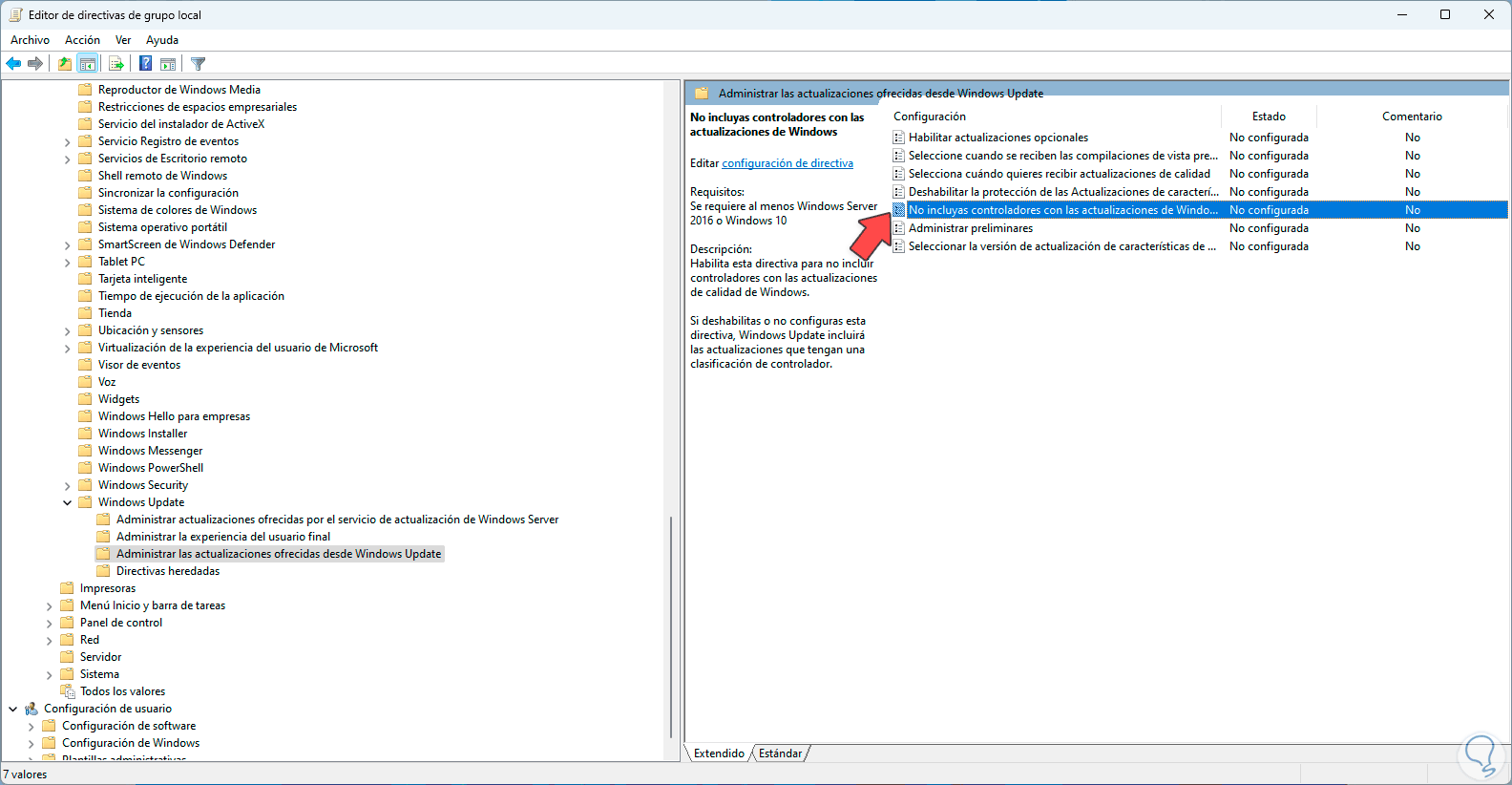This screenshot has width=1512, height=785.
Task: Click the policy icon beside Habilitar actualizaciones opcionales
Action: point(898,138)
